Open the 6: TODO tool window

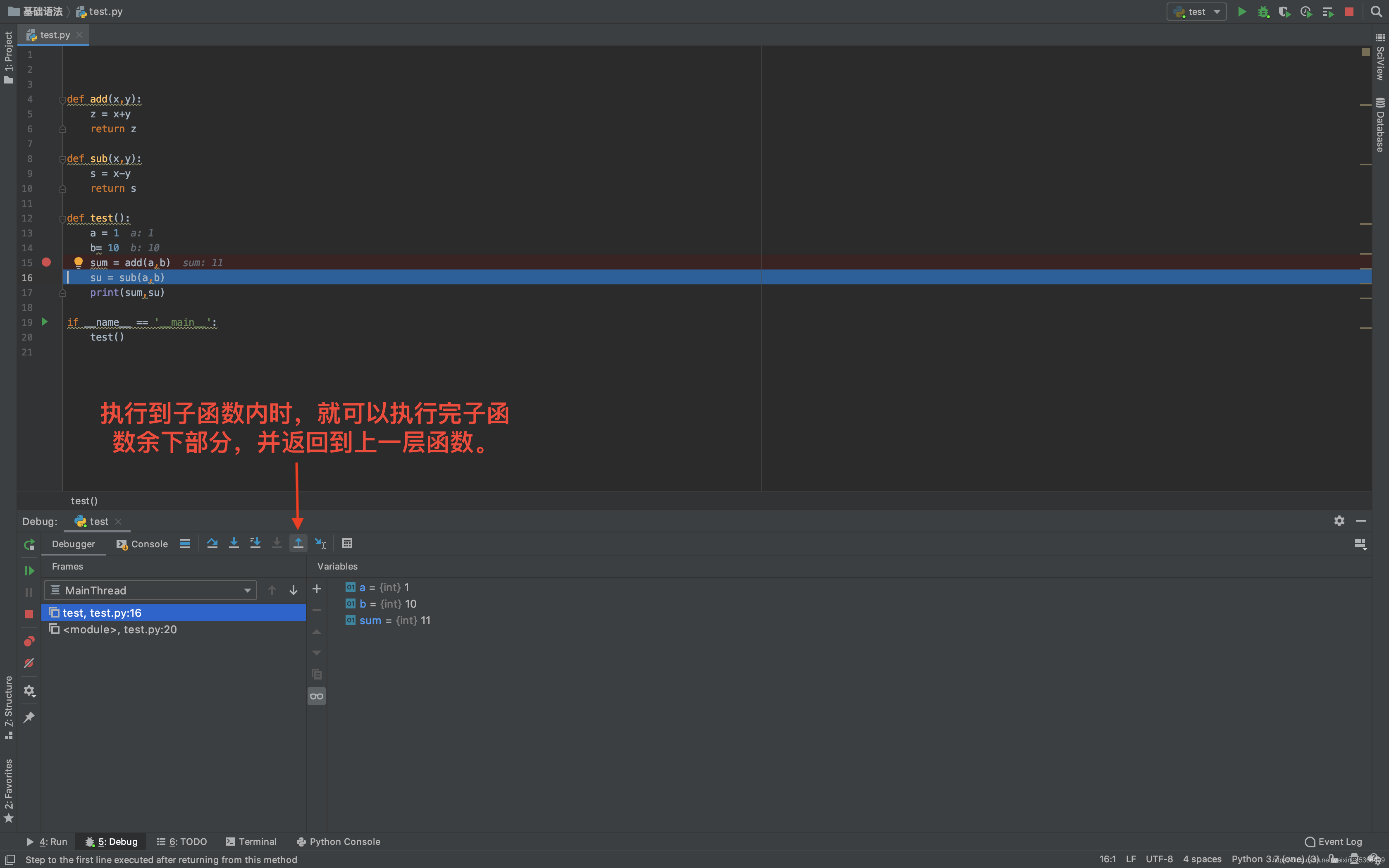click(x=181, y=842)
